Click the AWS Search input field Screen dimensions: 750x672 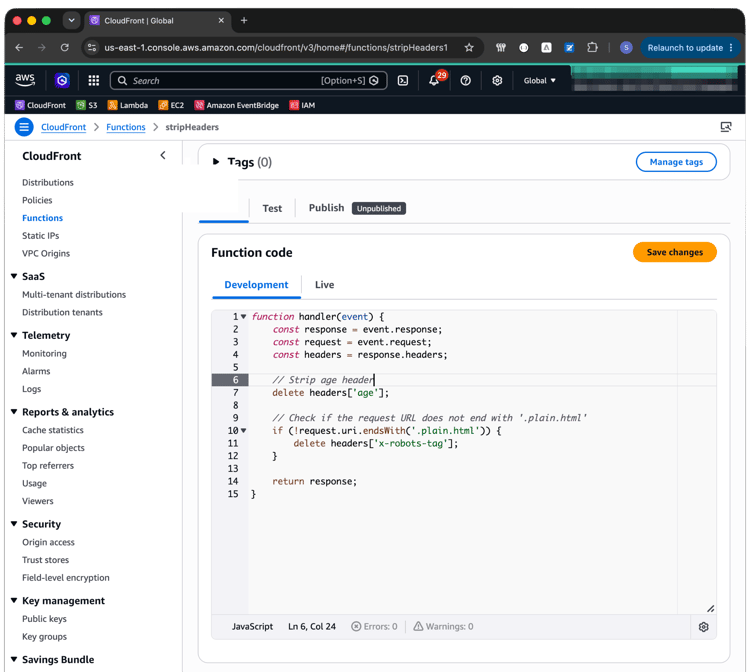[249, 80]
